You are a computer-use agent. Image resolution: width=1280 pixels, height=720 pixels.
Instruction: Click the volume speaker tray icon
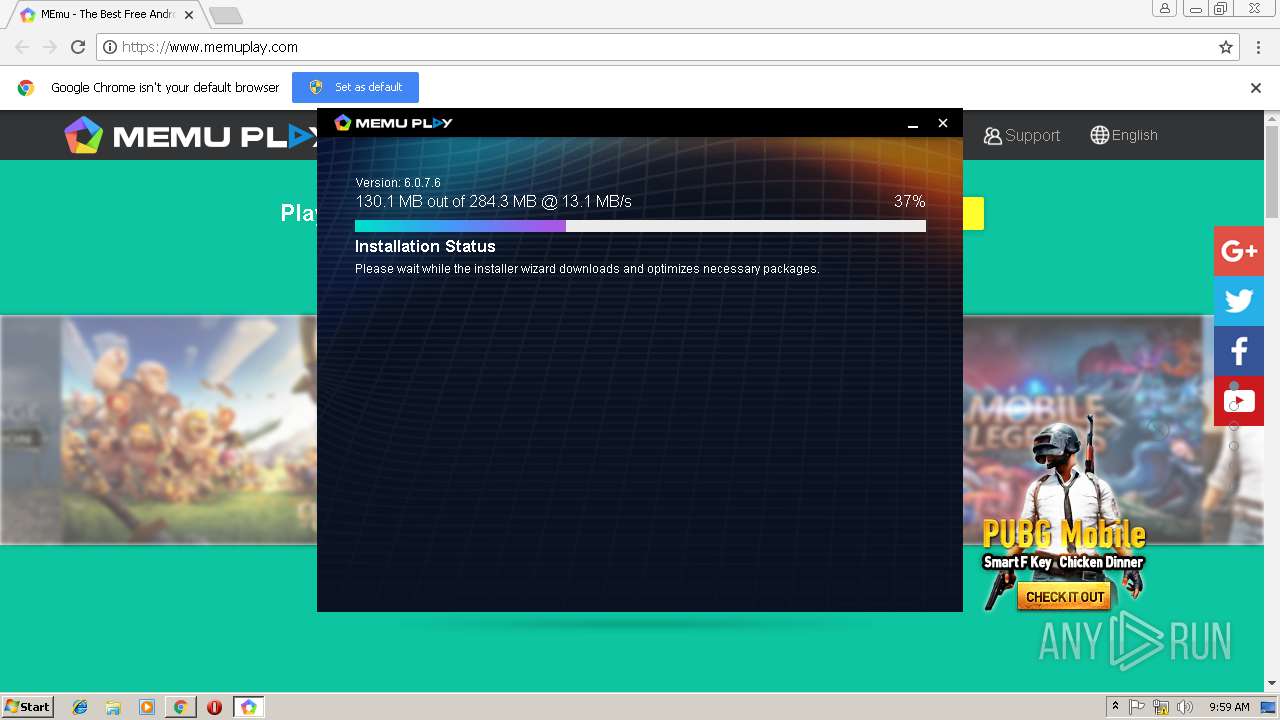1185,707
